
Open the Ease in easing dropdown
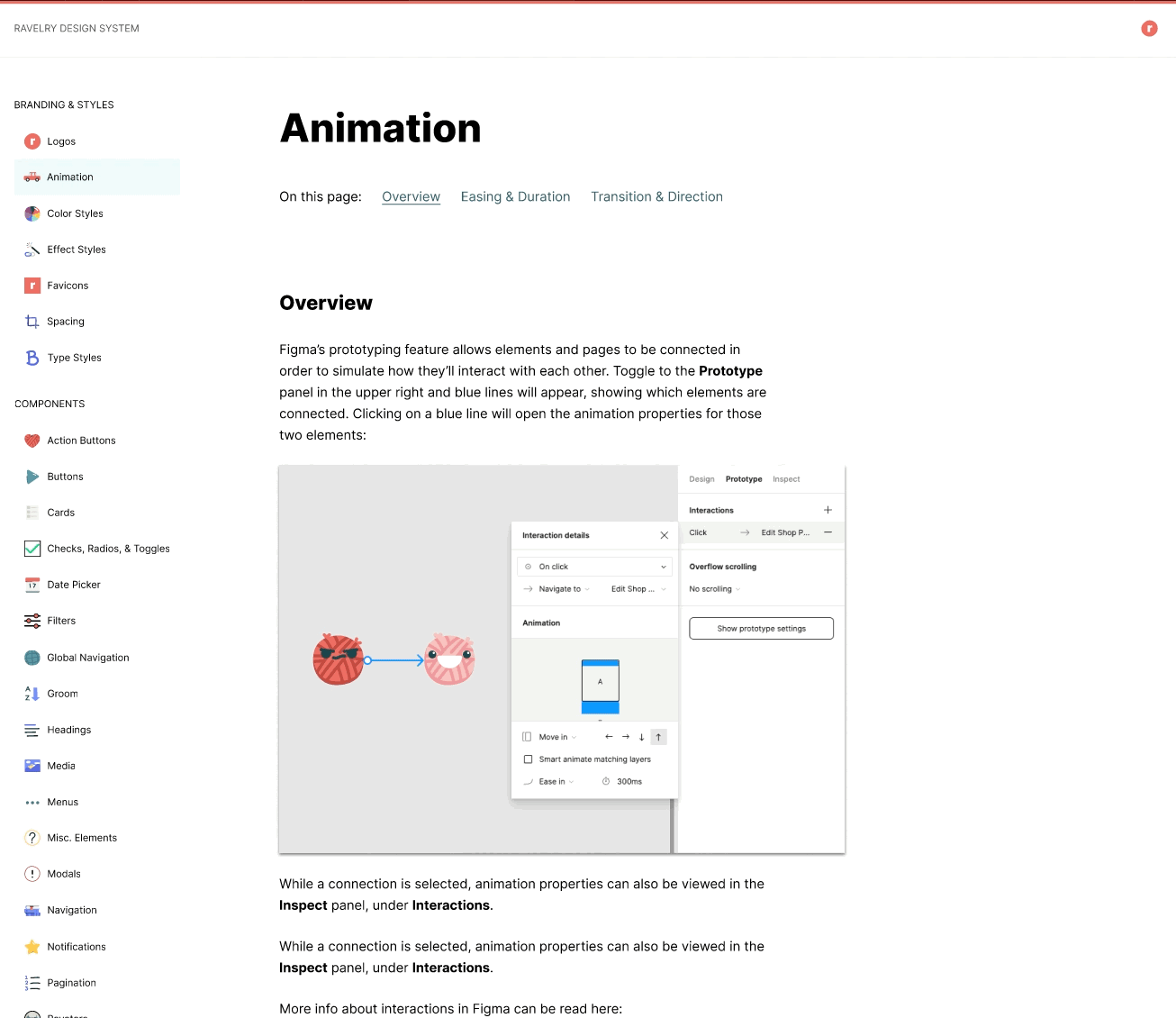pos(549,782)
